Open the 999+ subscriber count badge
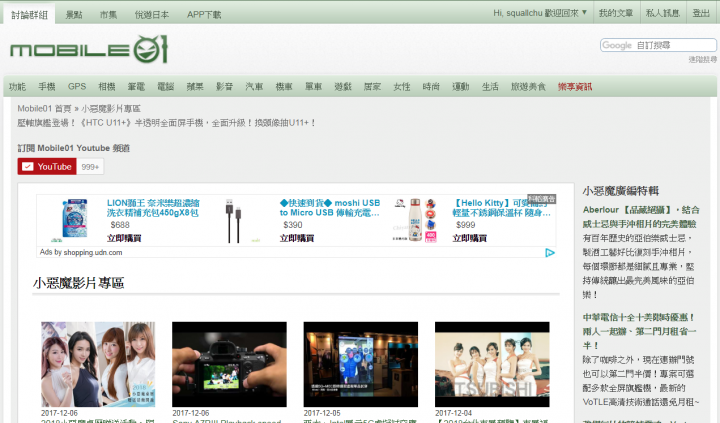720x423 pixels. tap(90, 167)
